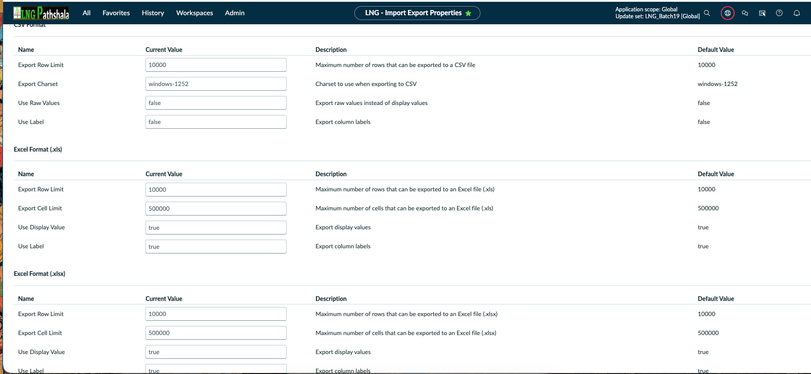The image size is (811, 374).
Task: Edit the CSV Export Row Limit field
Action: [x=216, y=65]
